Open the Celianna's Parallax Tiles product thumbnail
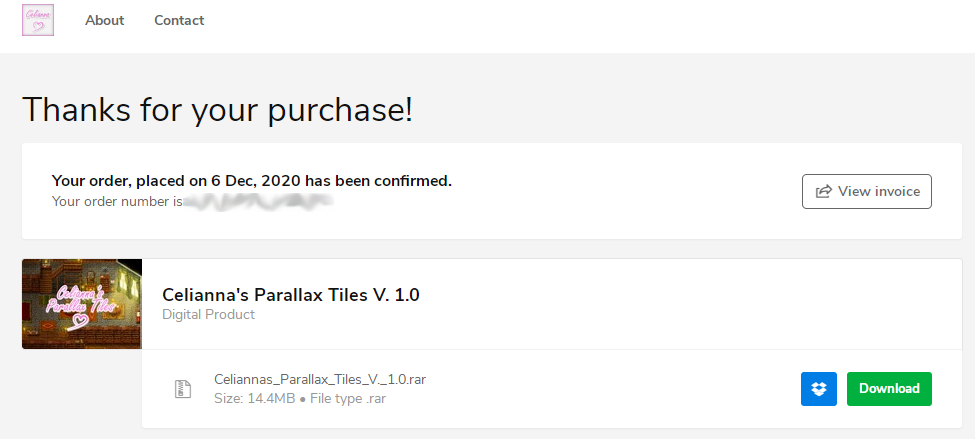 (82, 303)
